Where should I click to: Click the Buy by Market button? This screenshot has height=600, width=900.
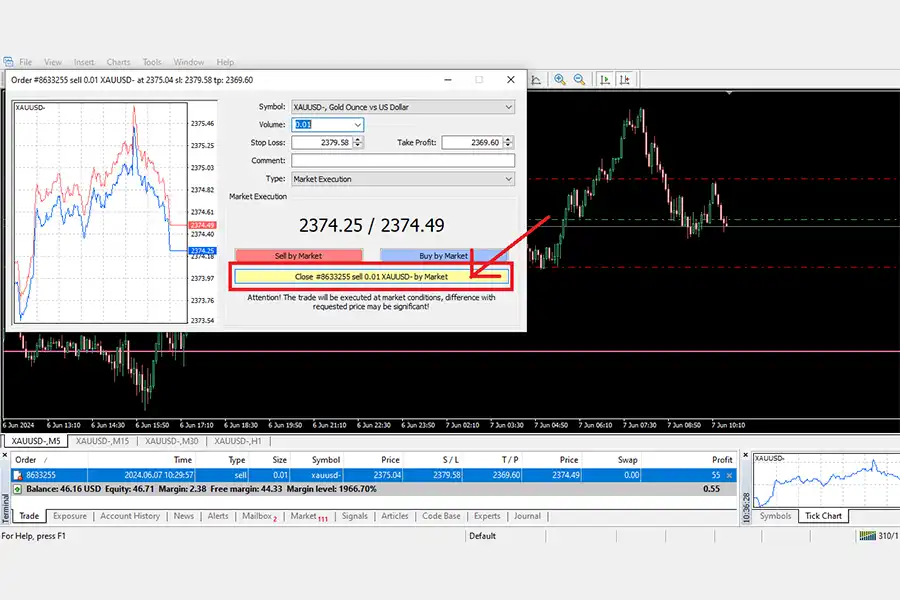coord(444,256)
